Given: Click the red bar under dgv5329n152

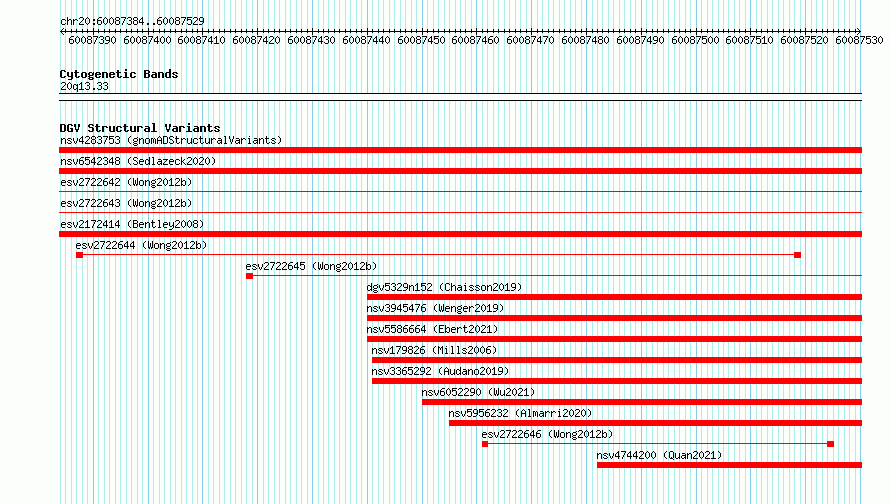Looking at the screenshot, I should point(614,297).
